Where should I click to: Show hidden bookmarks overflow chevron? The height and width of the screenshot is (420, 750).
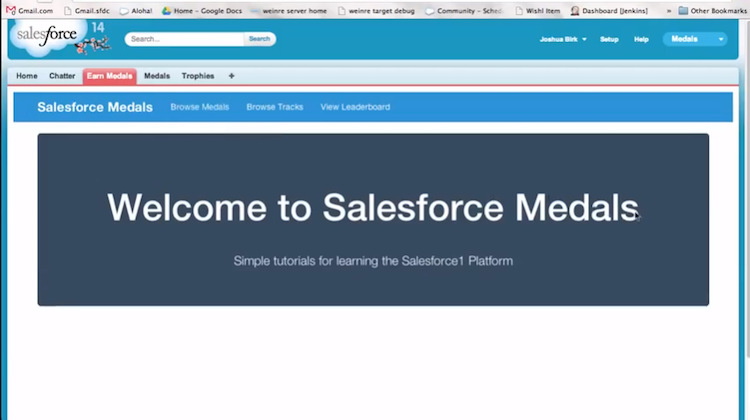(x=669, y=11)
